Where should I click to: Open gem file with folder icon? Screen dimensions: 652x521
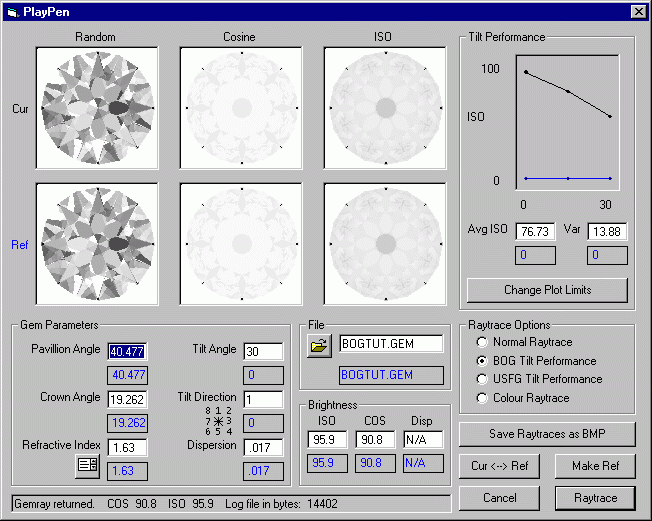click(x=319, y=346)
